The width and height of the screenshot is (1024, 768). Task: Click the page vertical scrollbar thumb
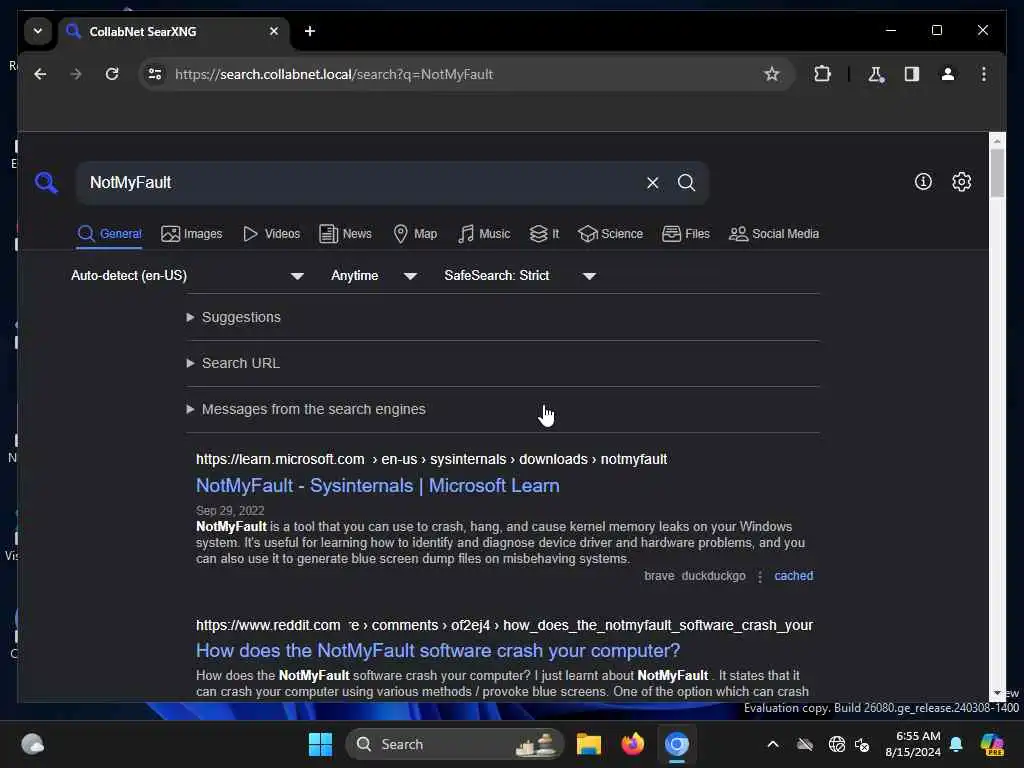click(x=997, y=173)
